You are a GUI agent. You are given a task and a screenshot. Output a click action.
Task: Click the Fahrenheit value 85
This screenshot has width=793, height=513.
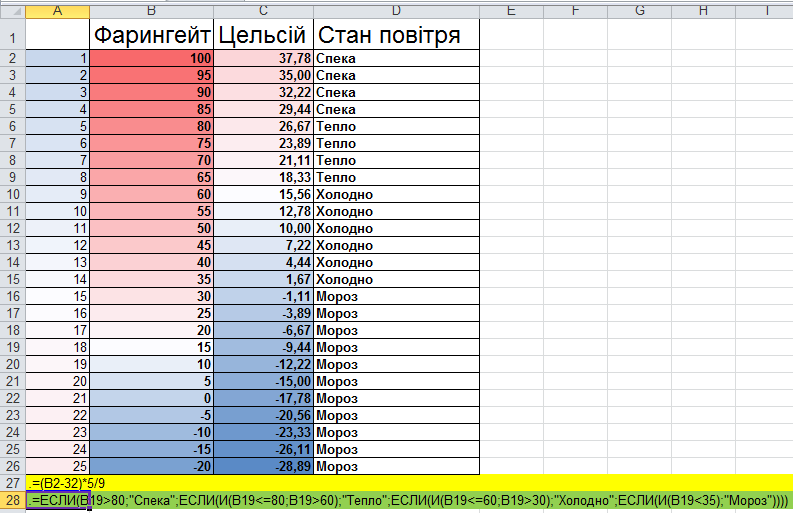(x=152, y=109)
